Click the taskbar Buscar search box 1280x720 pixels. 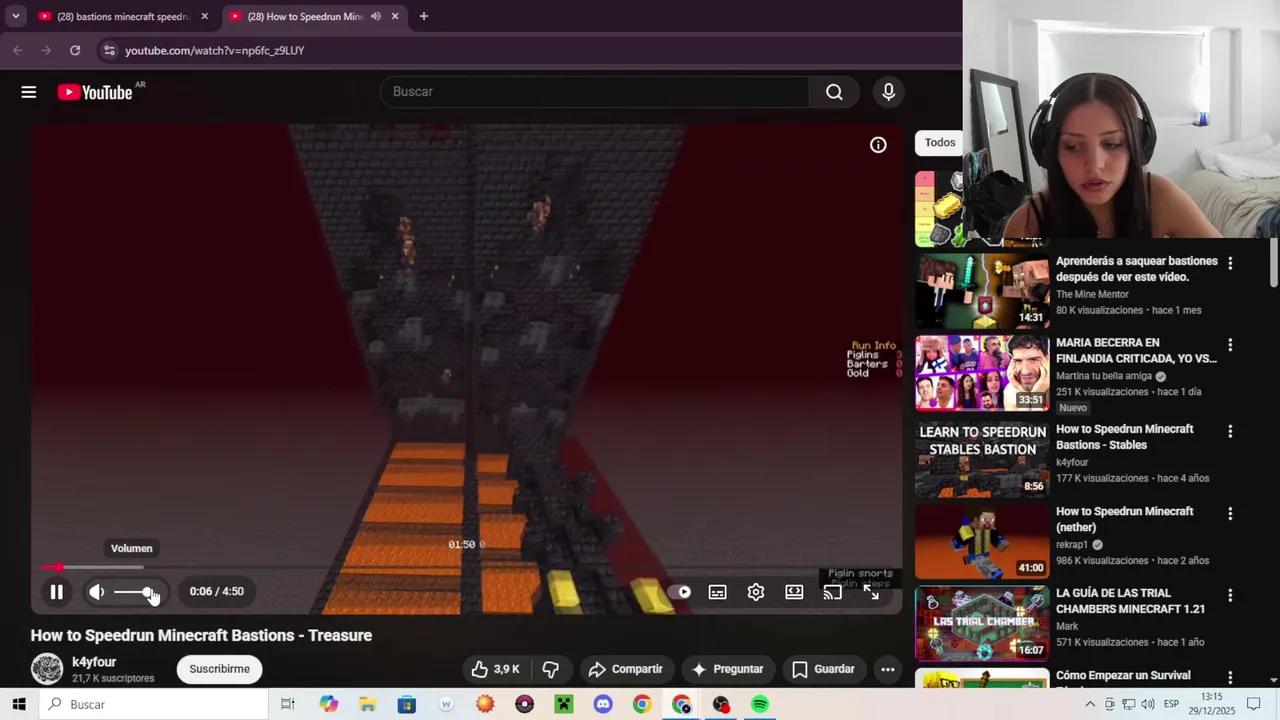[155, 705]
